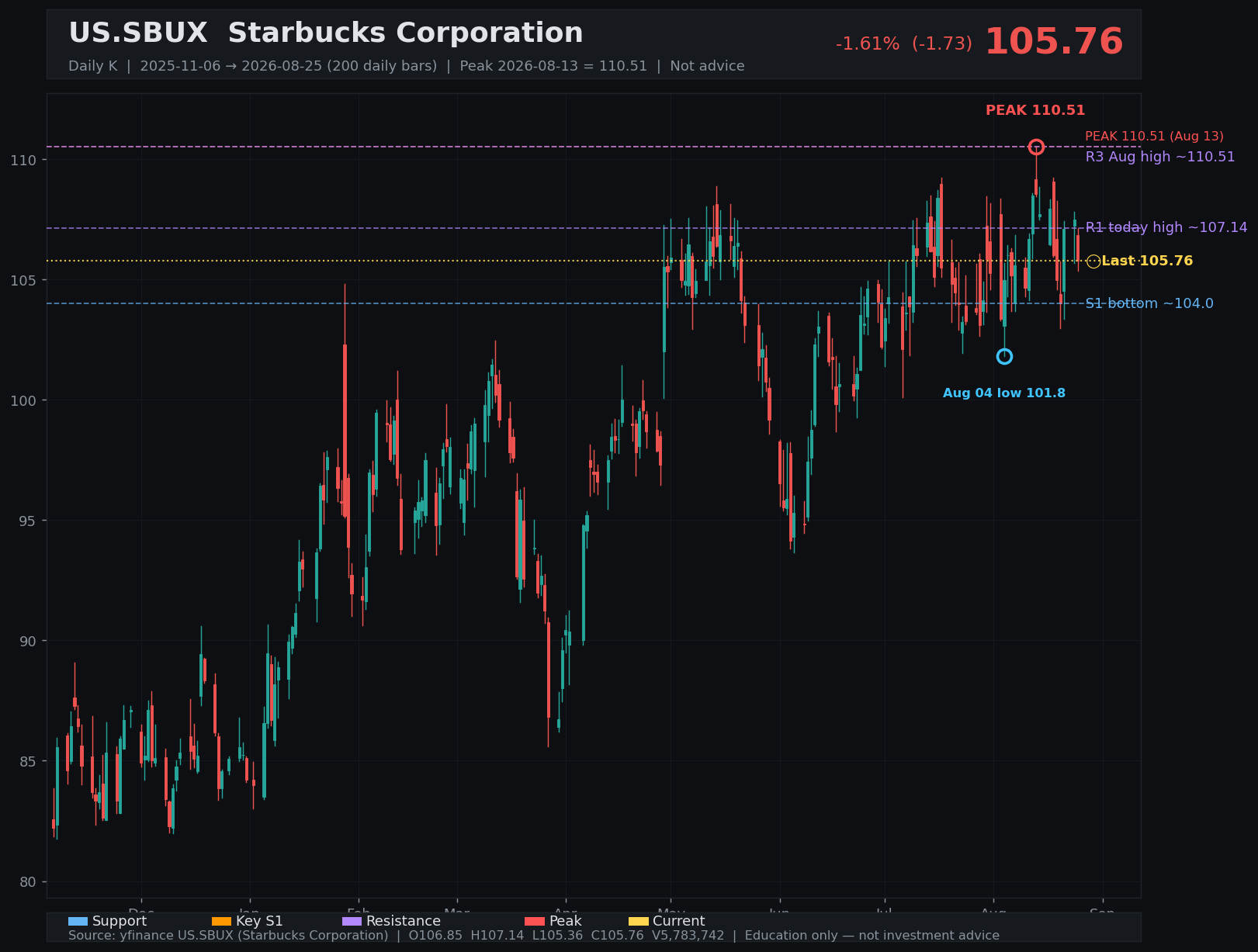Click the purple Resistance legend swatch
1258x952 pixels.
pos(352,921)
